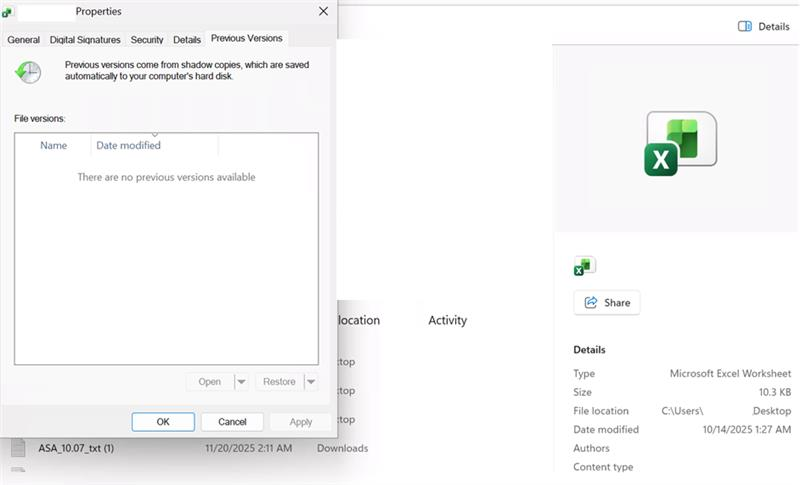Image resolution: width=800 pixels, height=485 pixels.
Task: Click the Microsoft Excel Worksheet type value
Action: (730, 373)
